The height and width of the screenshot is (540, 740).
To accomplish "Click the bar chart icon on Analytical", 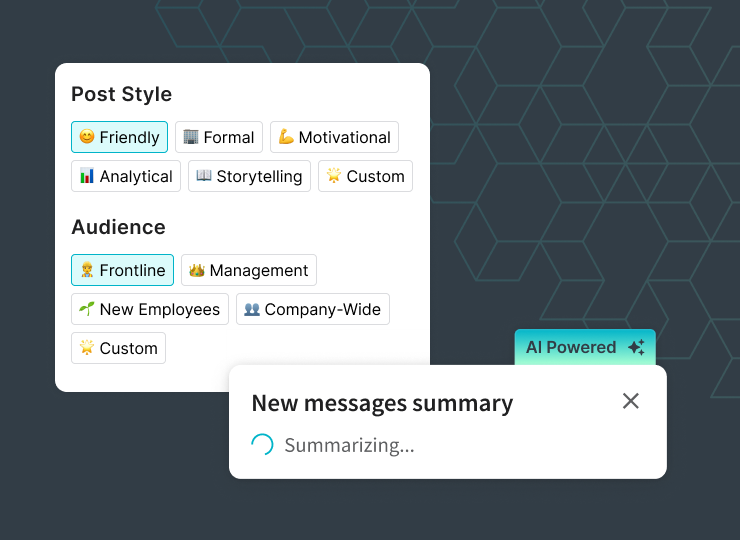I will [x=87, y=176].
